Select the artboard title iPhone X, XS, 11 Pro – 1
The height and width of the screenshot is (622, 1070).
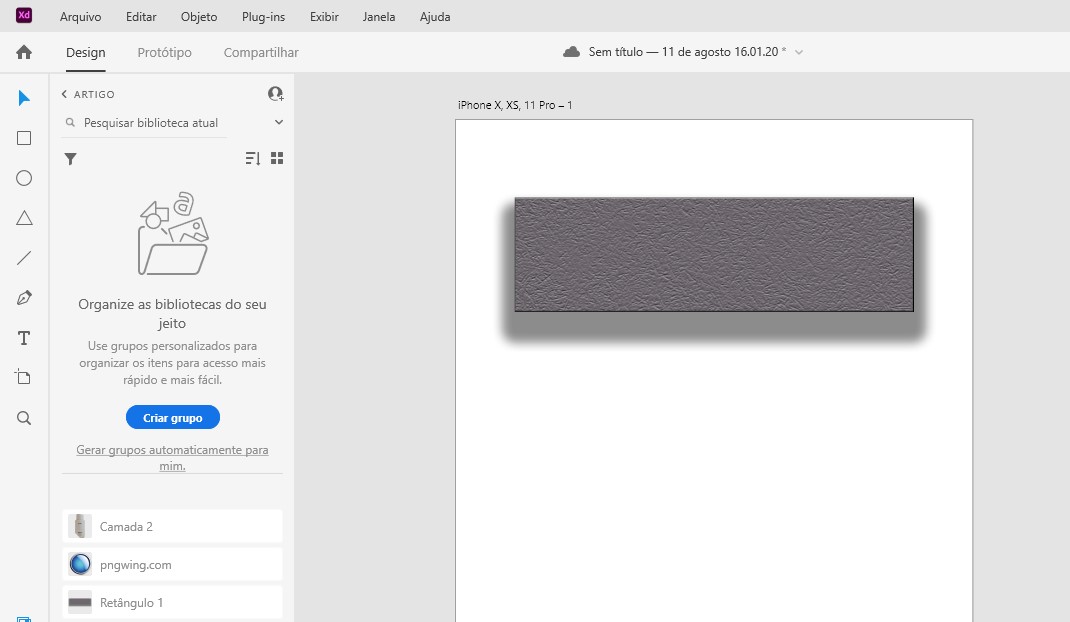[515, 105]
